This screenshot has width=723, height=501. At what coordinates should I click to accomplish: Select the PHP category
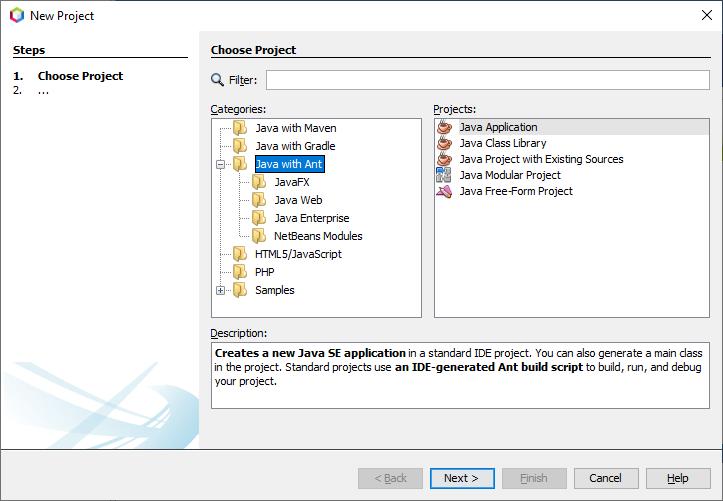(x=265, y=272)
